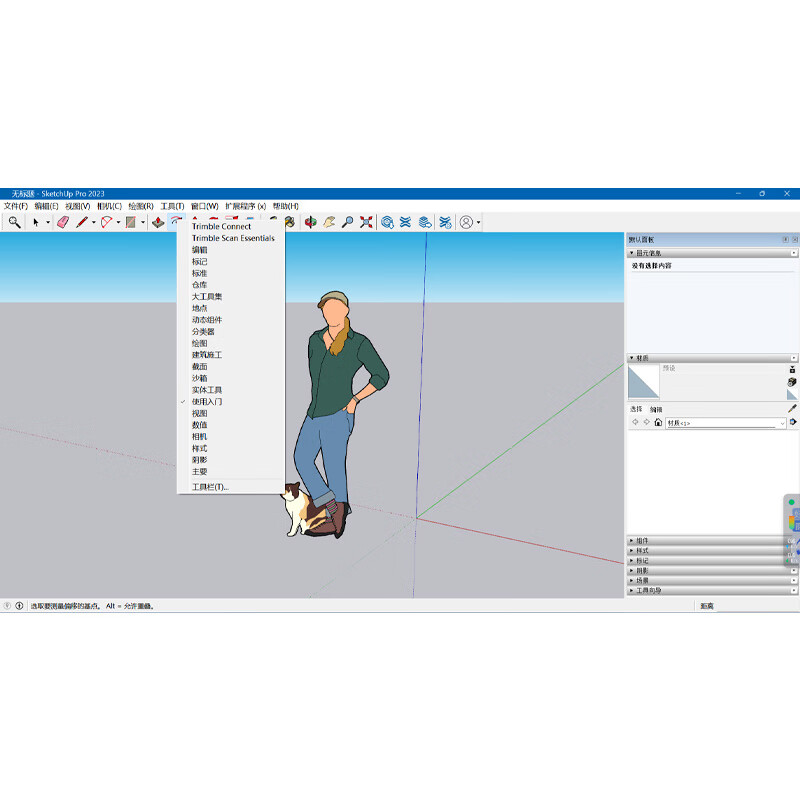Pick the Eraser tool
This screenshot has height=800, width=800.
(62, 222)
